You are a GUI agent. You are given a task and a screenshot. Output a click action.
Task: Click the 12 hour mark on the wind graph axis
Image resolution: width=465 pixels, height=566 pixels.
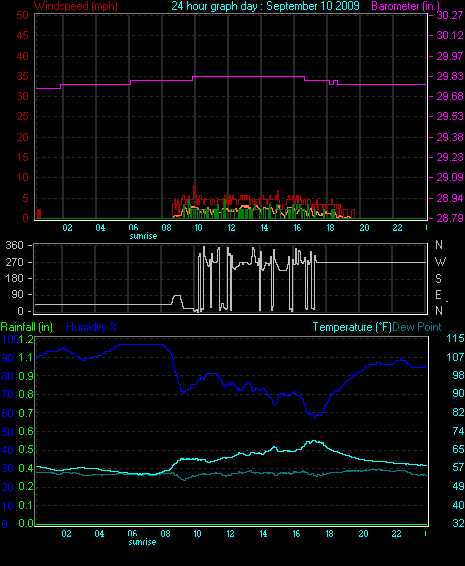231,228
